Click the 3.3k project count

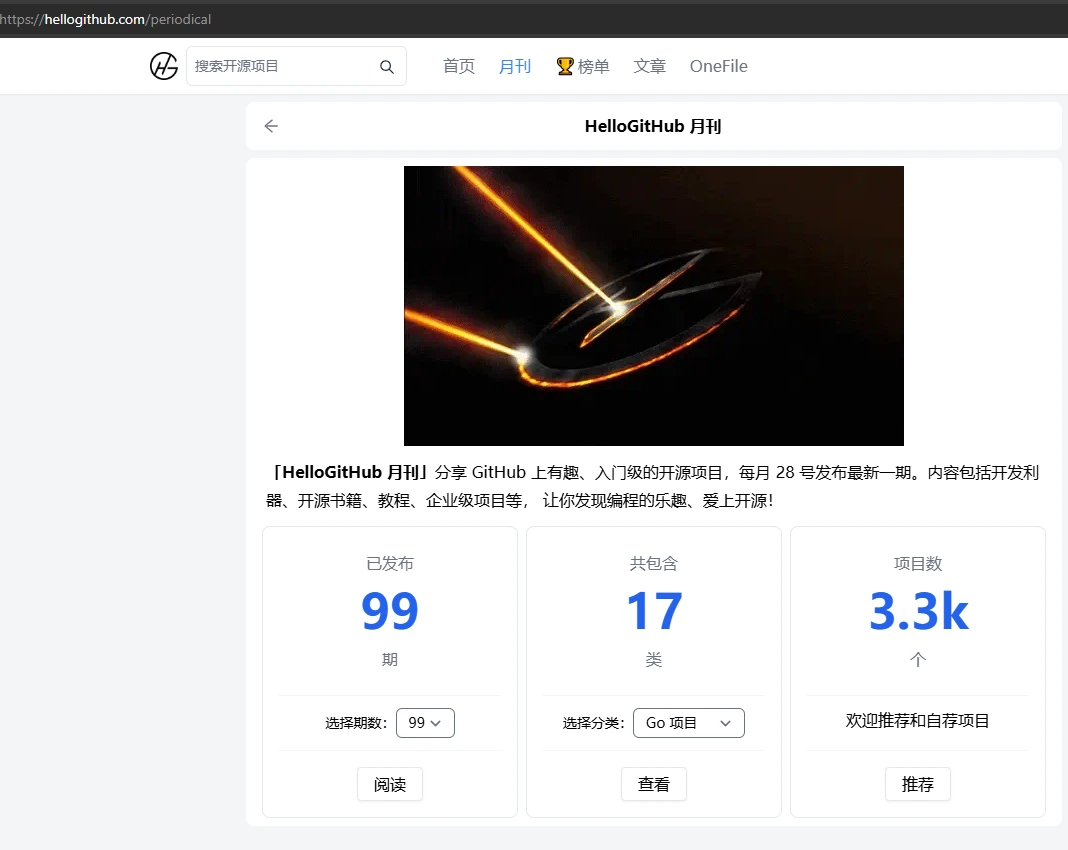[918, 611]
